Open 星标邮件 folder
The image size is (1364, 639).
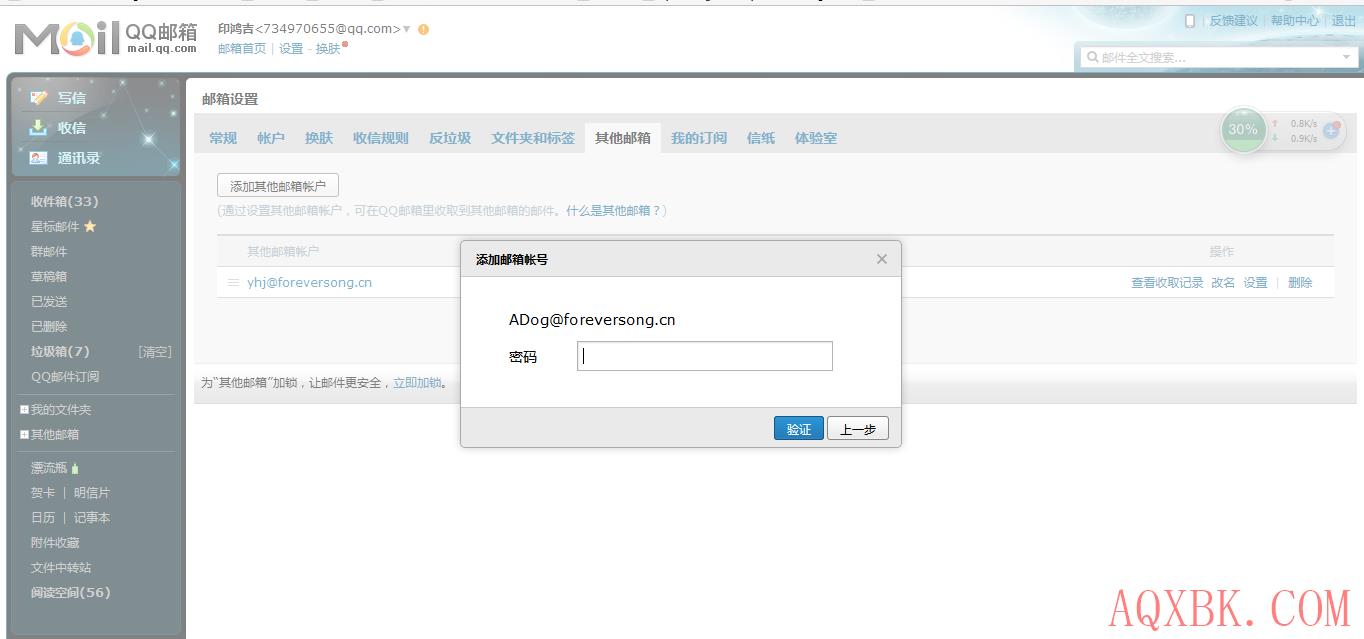coord(55,226)
